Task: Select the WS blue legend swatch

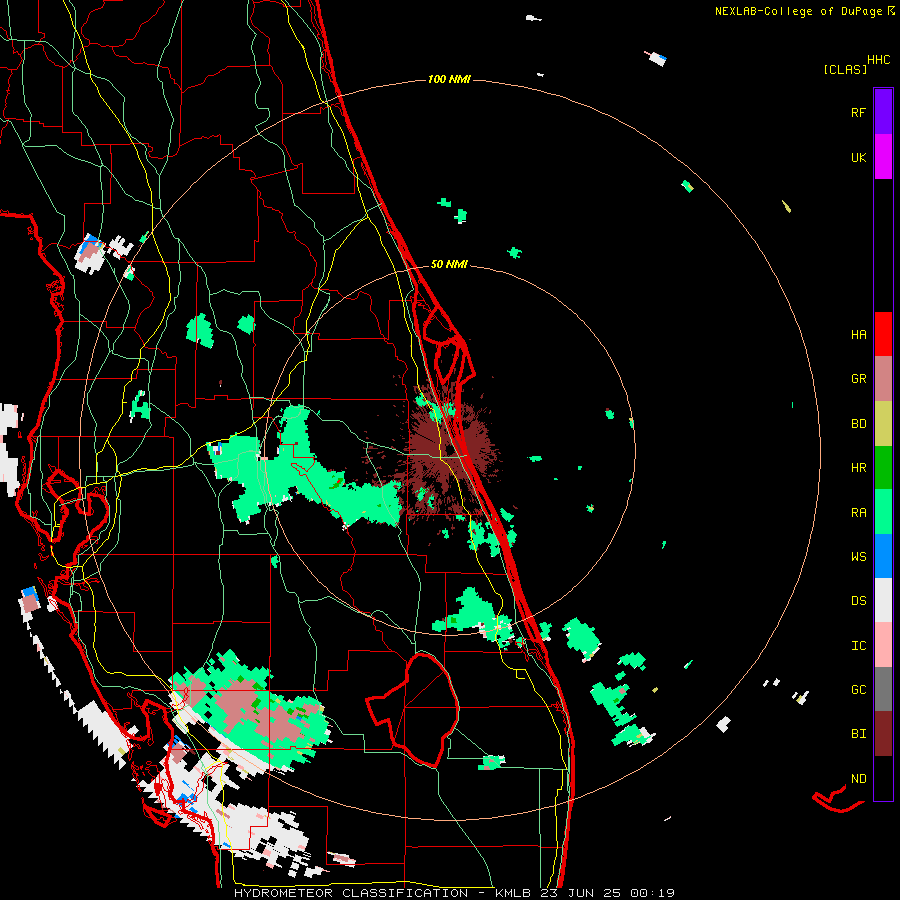Action: (883, 556)
